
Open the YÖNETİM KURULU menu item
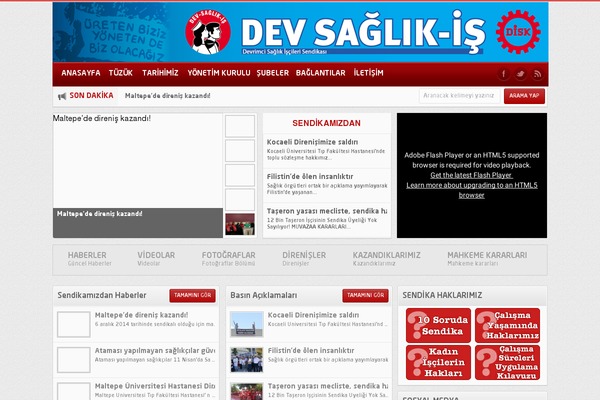219,73
